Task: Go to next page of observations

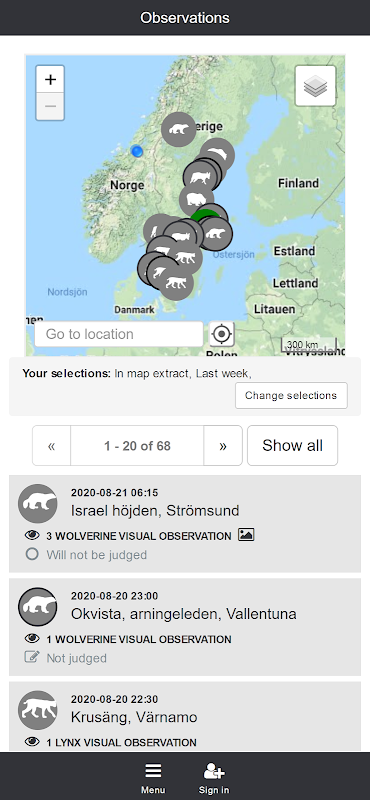Action: 223,445
